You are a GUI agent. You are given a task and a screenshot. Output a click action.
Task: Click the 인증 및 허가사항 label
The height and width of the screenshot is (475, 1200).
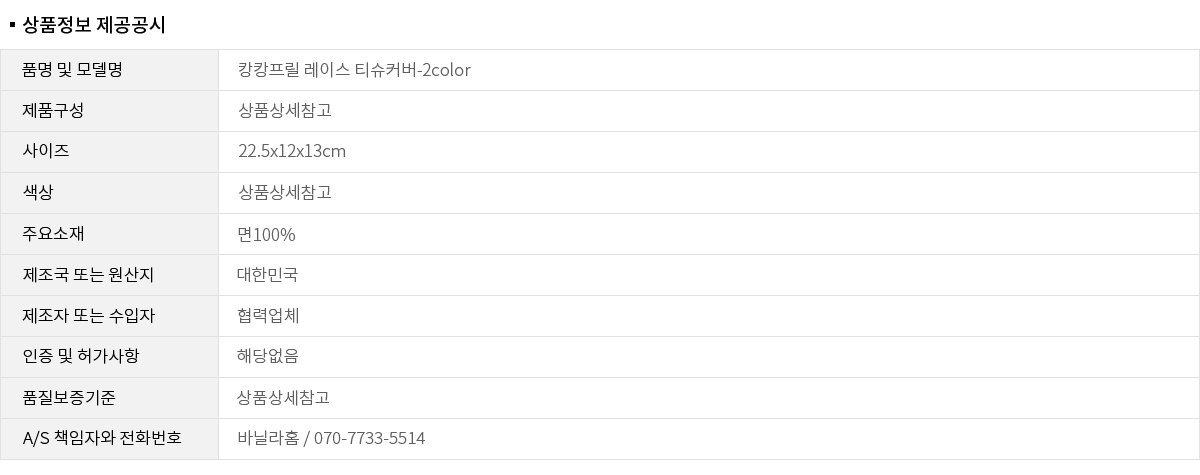point(81,356)
